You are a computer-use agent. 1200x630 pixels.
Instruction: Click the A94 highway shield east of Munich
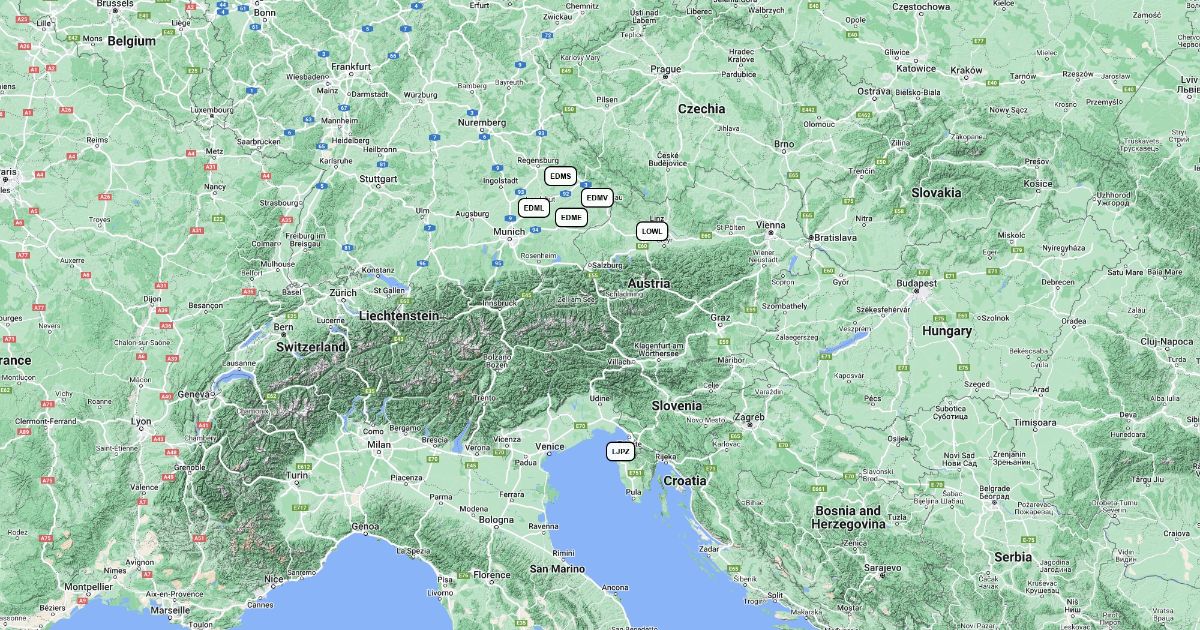tap(536, 229)
